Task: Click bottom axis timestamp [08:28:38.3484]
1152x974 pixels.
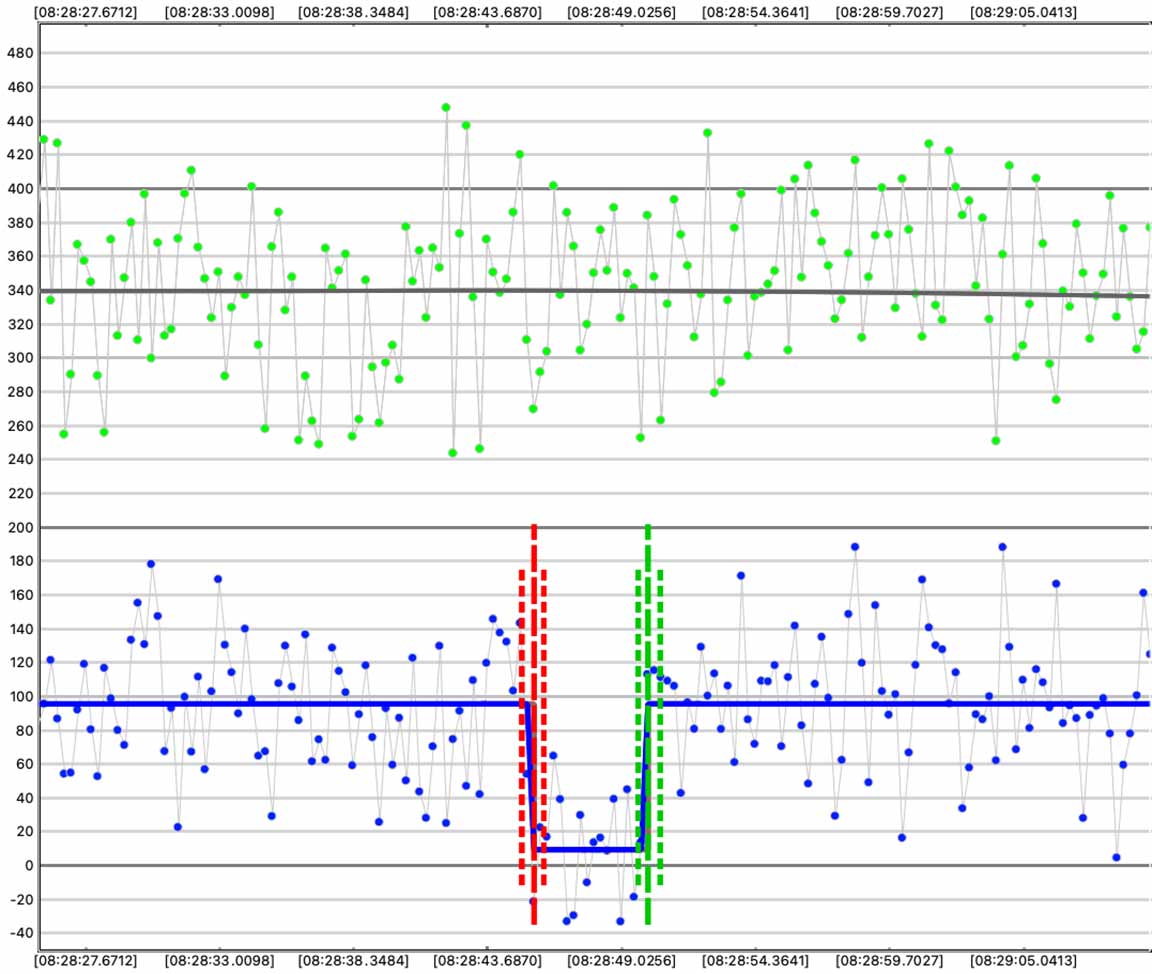Action: [353, 960]
